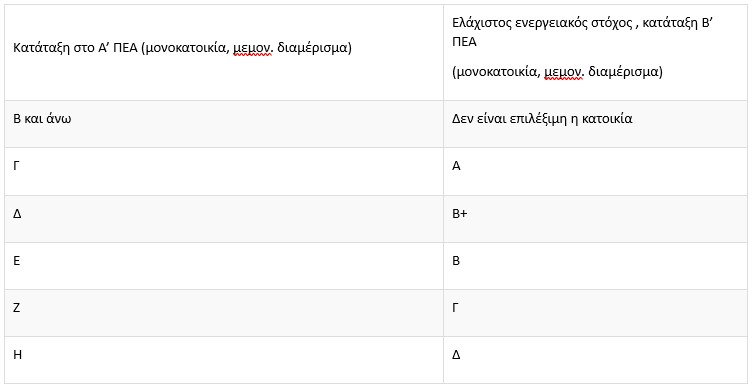Click the Β target cell beside Ε
This screenshot has width=752, height=389.
tap(596, 266)
